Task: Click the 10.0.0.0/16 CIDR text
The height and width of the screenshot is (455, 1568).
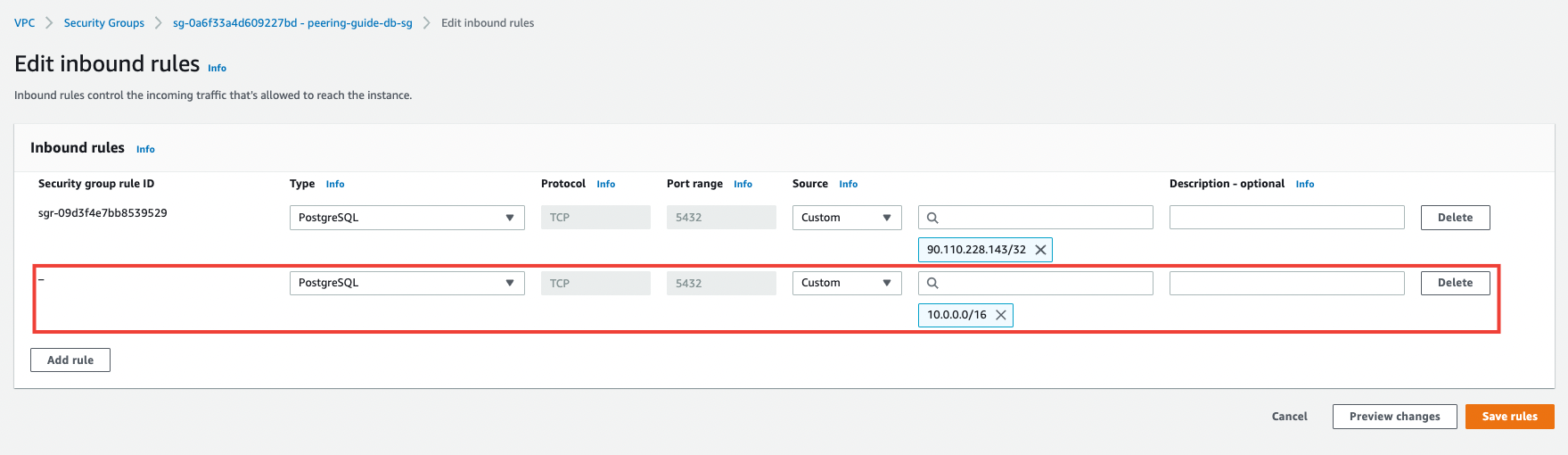Action: point(956,315)
